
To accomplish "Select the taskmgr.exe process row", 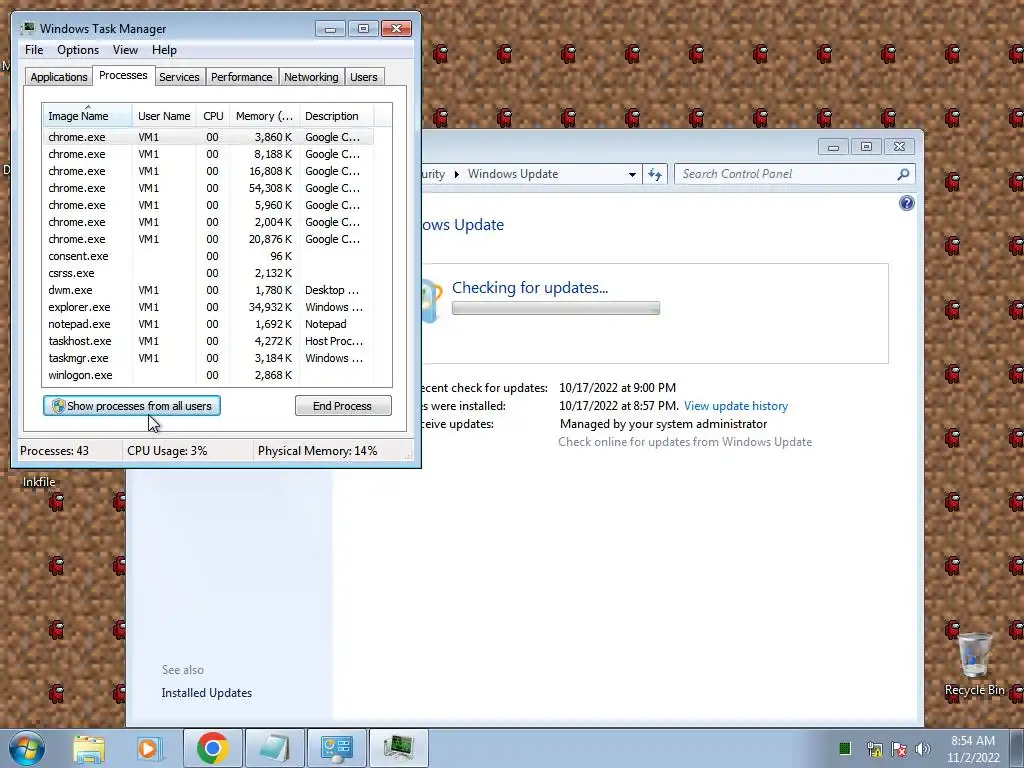I will click(208, 358).
